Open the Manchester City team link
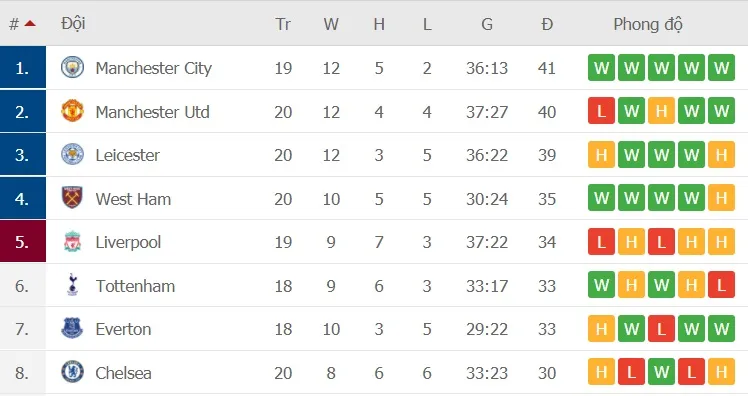 point(153,68)
